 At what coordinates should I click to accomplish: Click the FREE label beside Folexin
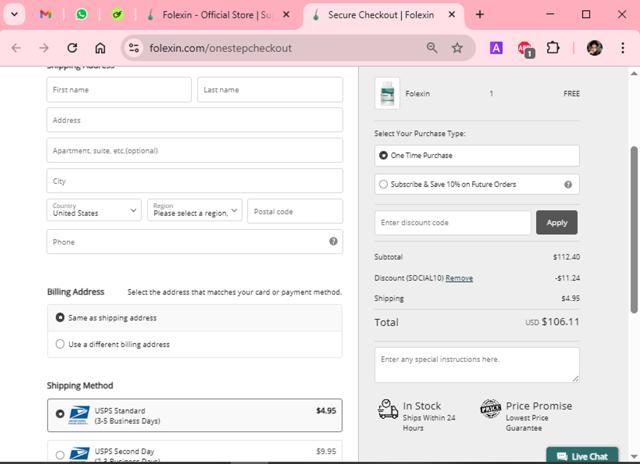pos(571,93)
